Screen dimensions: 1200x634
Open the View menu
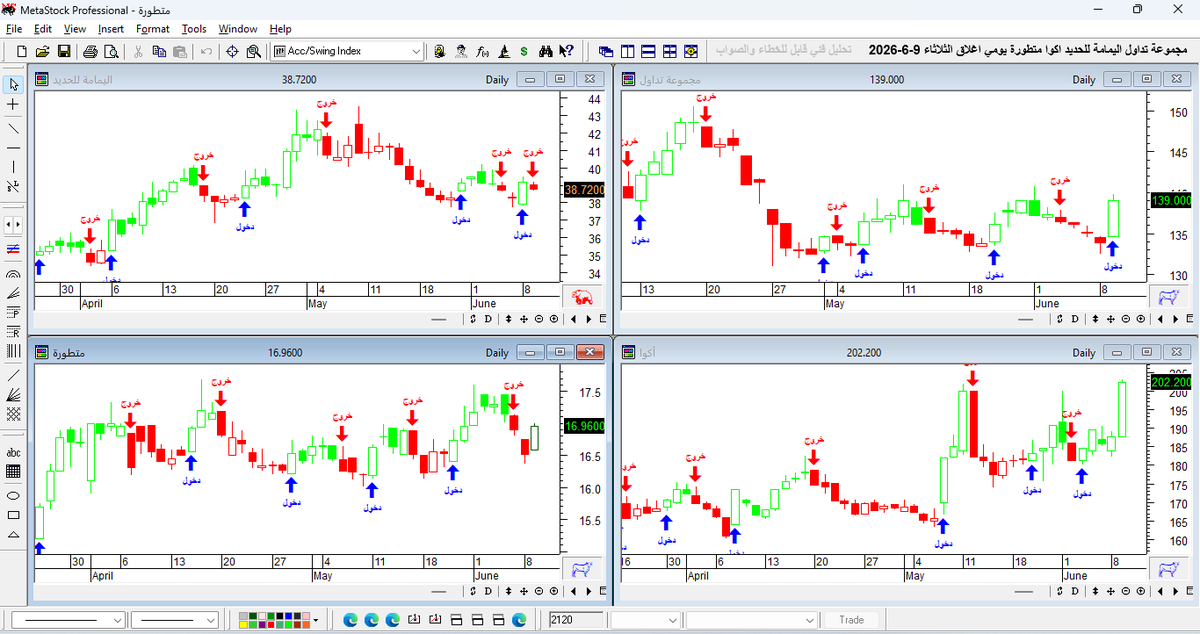pos(75,29)
